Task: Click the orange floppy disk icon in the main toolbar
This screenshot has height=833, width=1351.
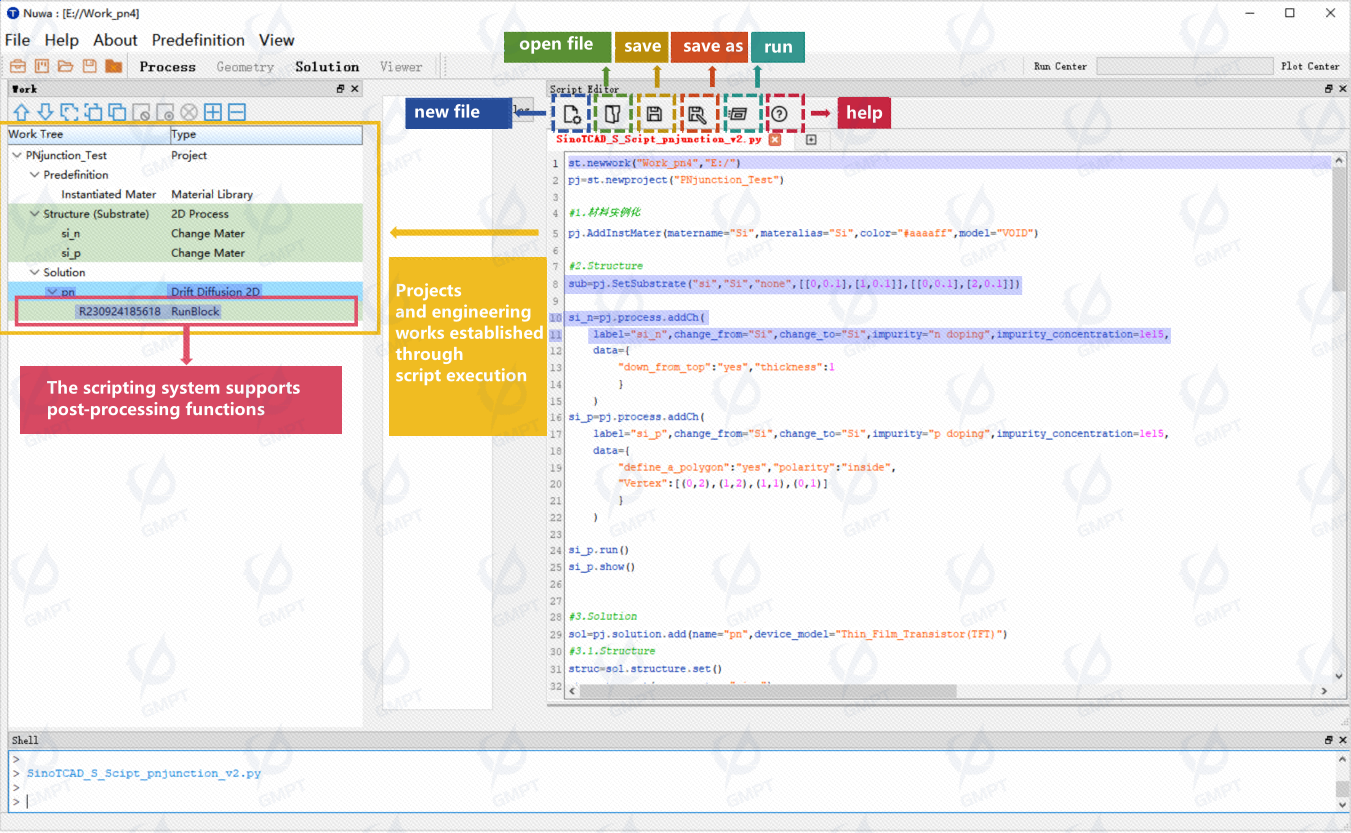Action: point(90,67)
